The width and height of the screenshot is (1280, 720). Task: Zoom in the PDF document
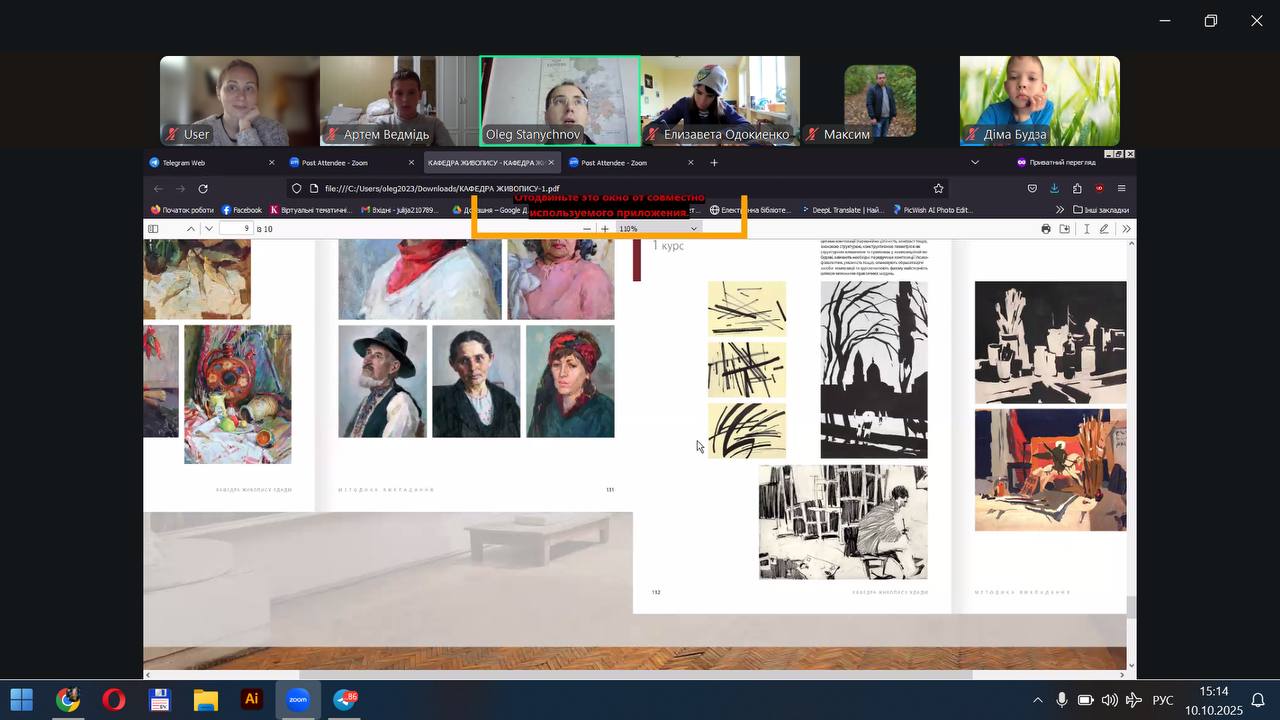tap(605, 229)
